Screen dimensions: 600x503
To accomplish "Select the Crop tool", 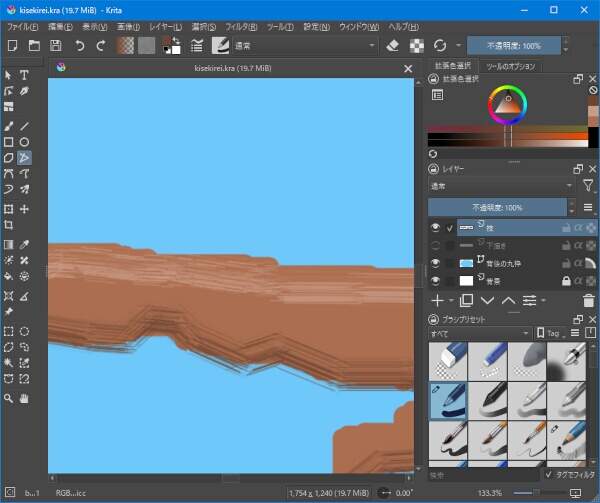I will tap(9, 226).
